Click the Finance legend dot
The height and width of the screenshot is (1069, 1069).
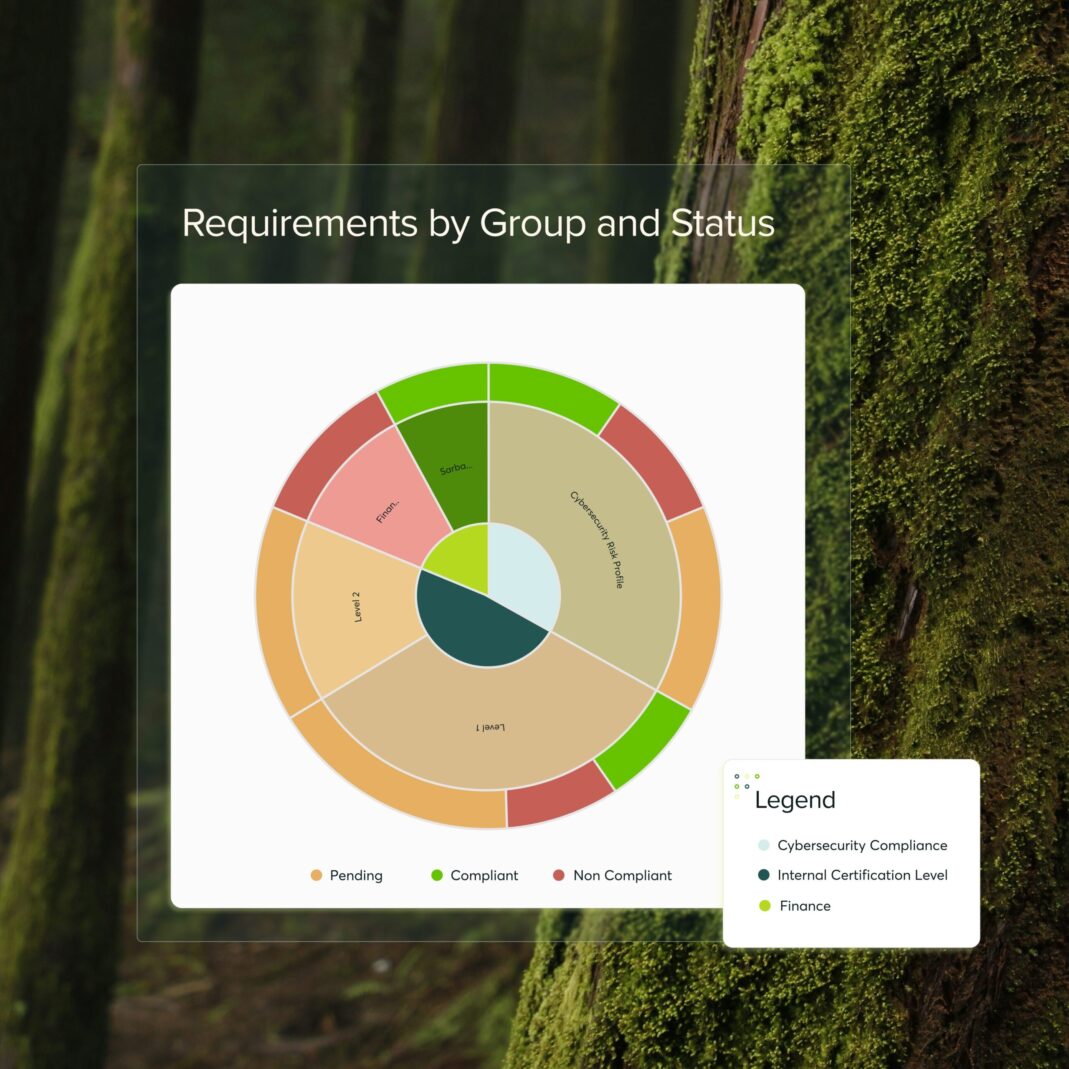click(764, 906)
